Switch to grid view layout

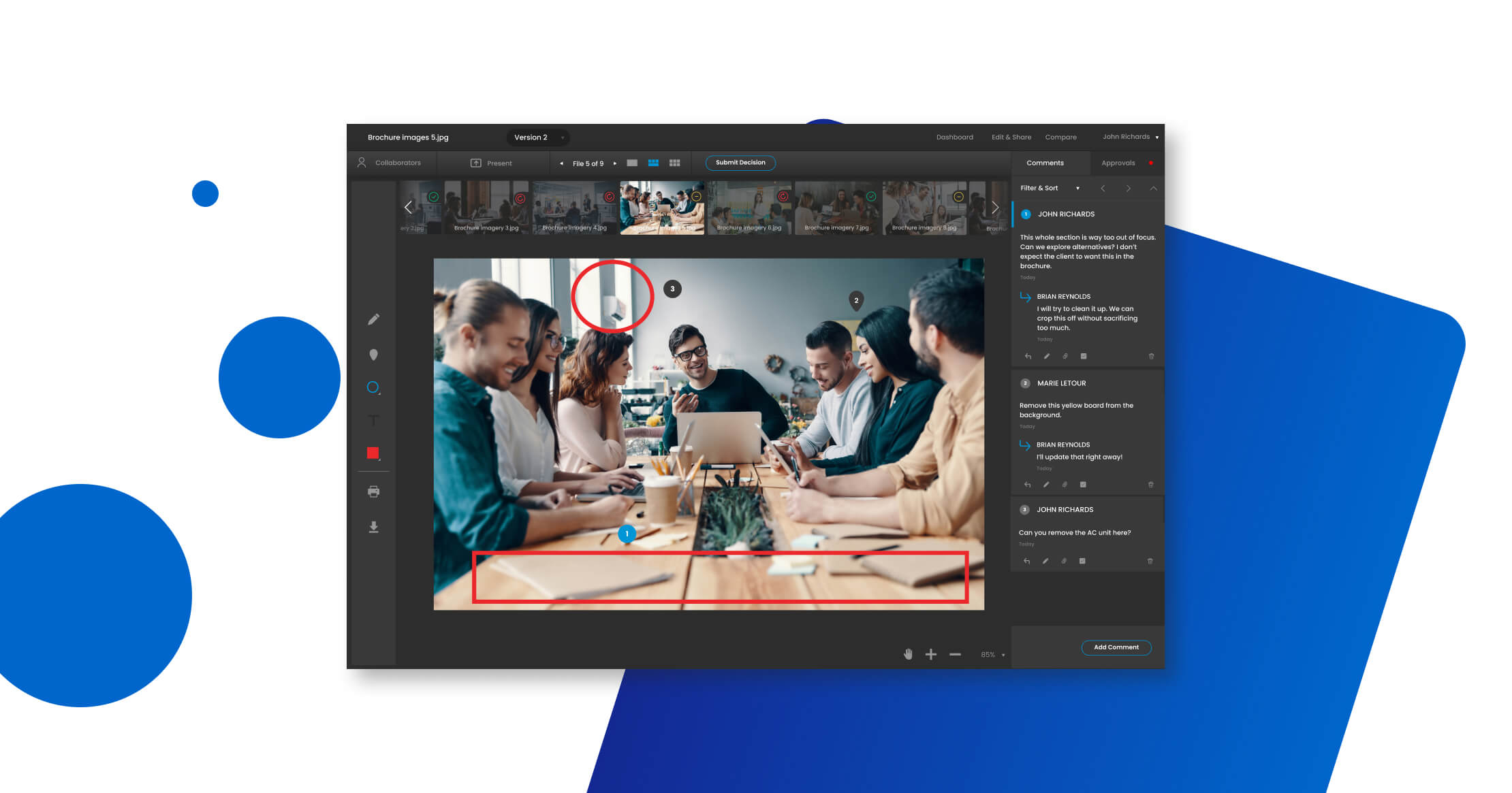(674, 163)
